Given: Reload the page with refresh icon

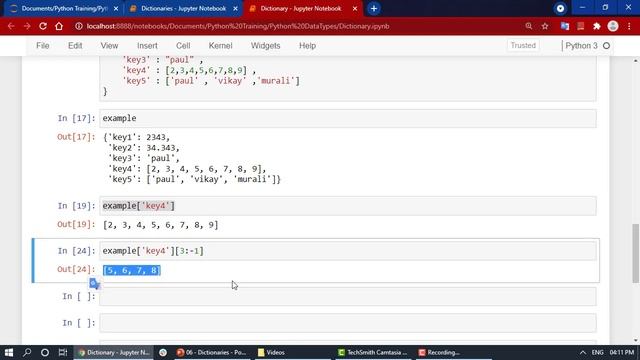Looking at the screenshot, I should [43, 26].
